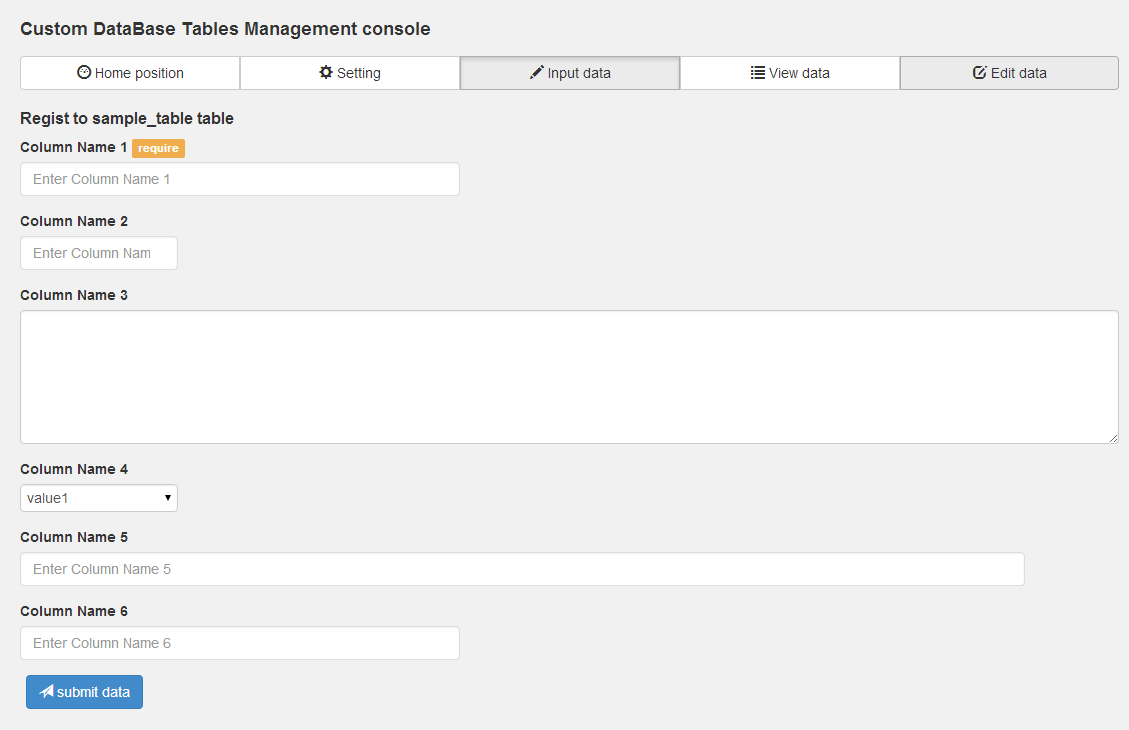Click into the short Column Name 2 input
The height and width of the screenshot is (730, 1129).
pos(99,253)
